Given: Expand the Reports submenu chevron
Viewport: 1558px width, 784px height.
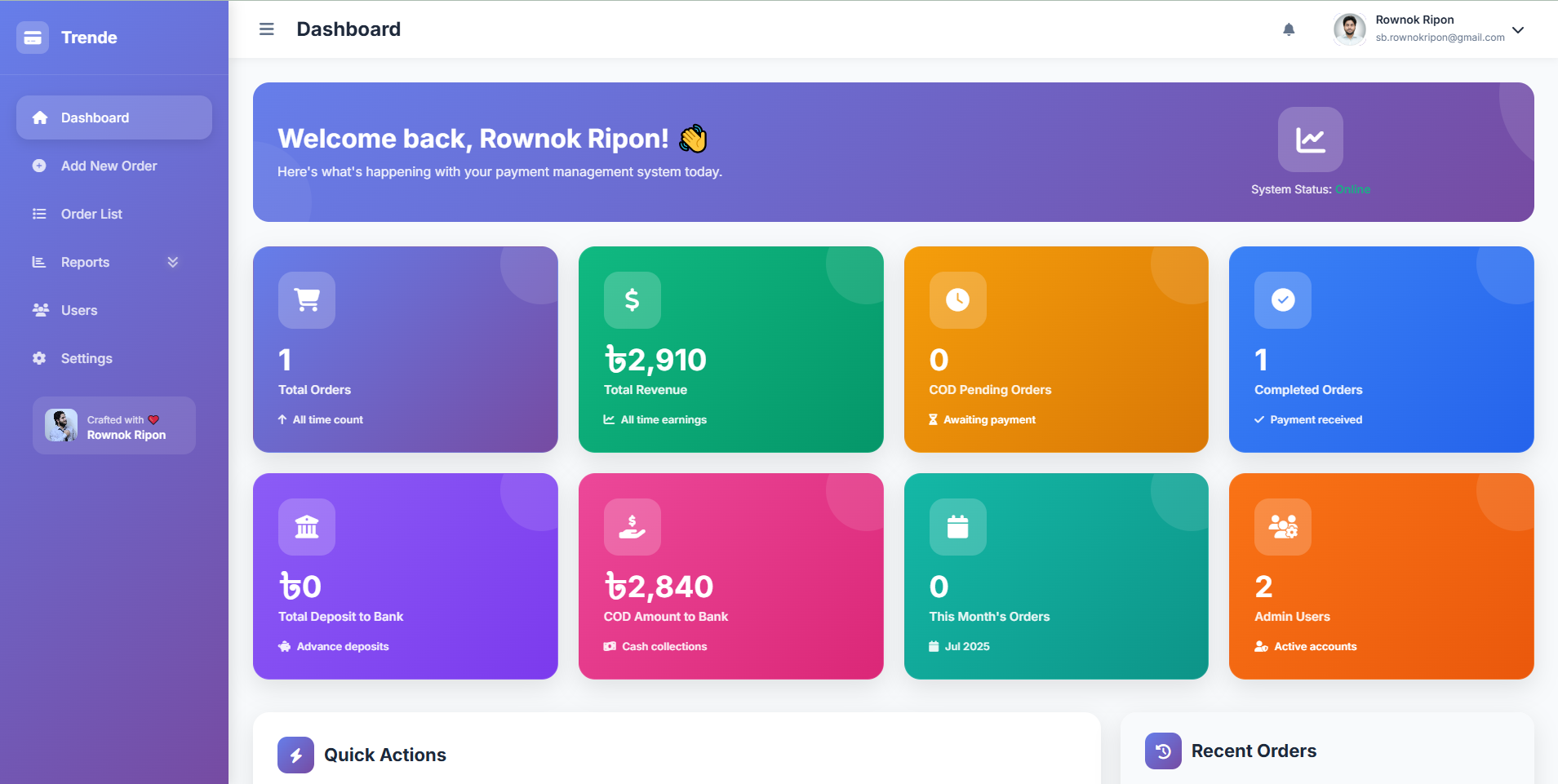Looking at the screenshot, I should [172, 262].
